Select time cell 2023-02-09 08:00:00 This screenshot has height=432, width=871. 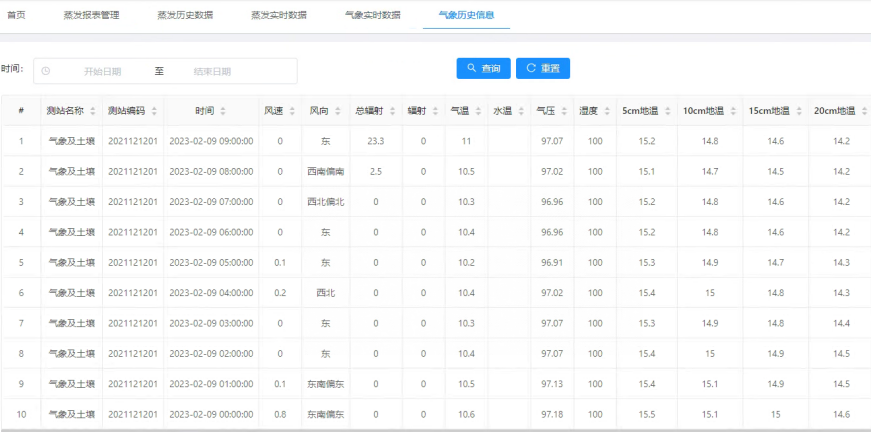pyautogui.click(x=211, y=172)
